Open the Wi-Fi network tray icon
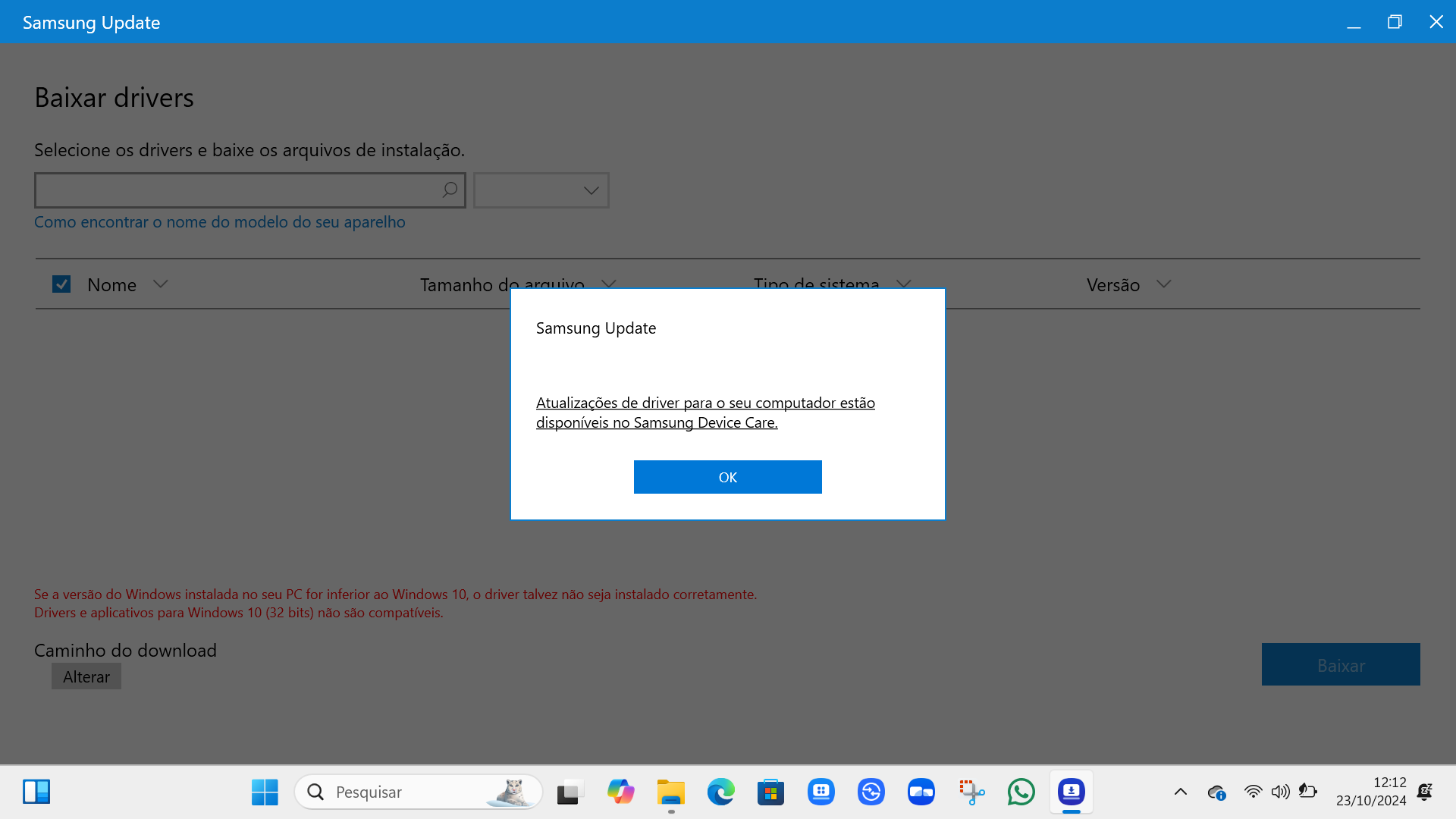1456x819 pixels. [x=1253, y=792]
